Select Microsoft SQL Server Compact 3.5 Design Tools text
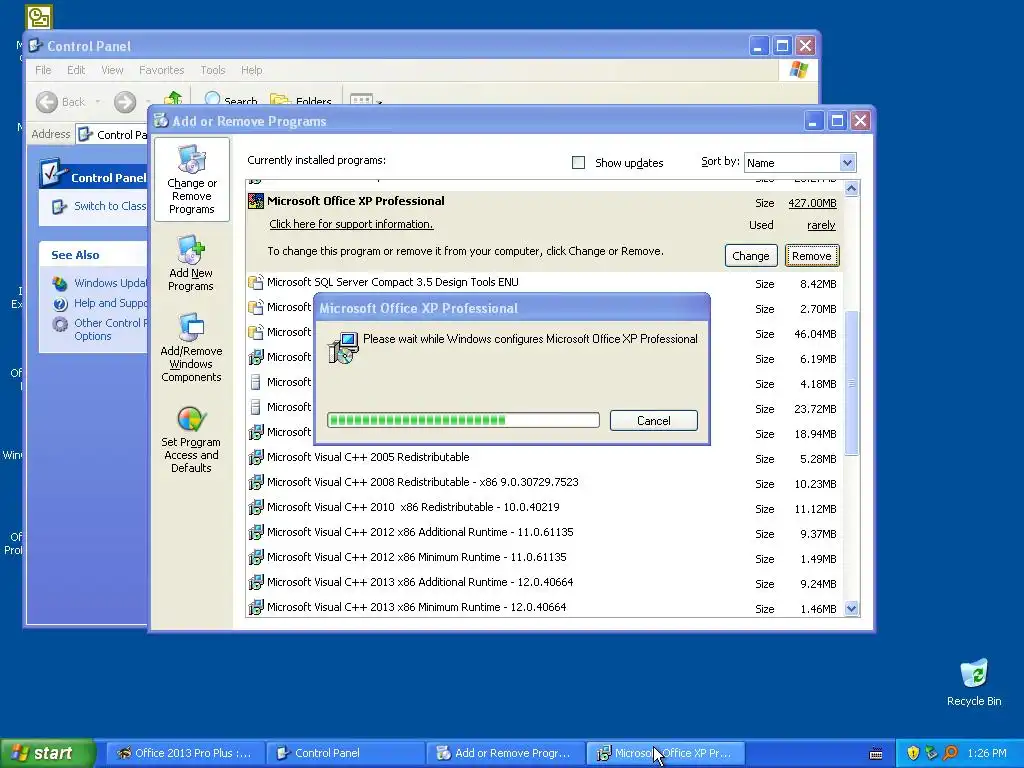The width and height of the screenshot is (1024, 768). [392, 282]
